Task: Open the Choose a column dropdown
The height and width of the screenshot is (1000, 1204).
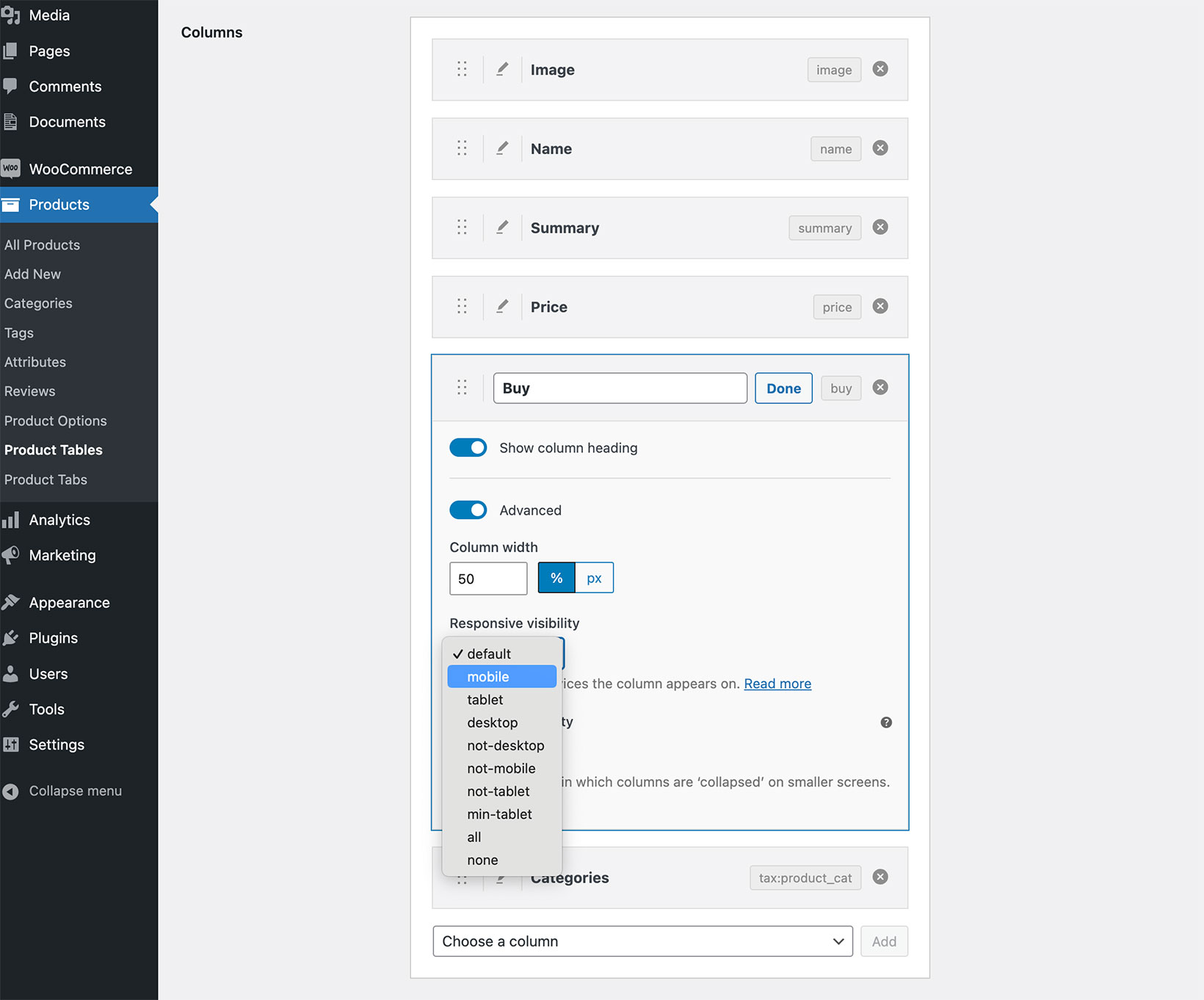Action: click(642, 941)
